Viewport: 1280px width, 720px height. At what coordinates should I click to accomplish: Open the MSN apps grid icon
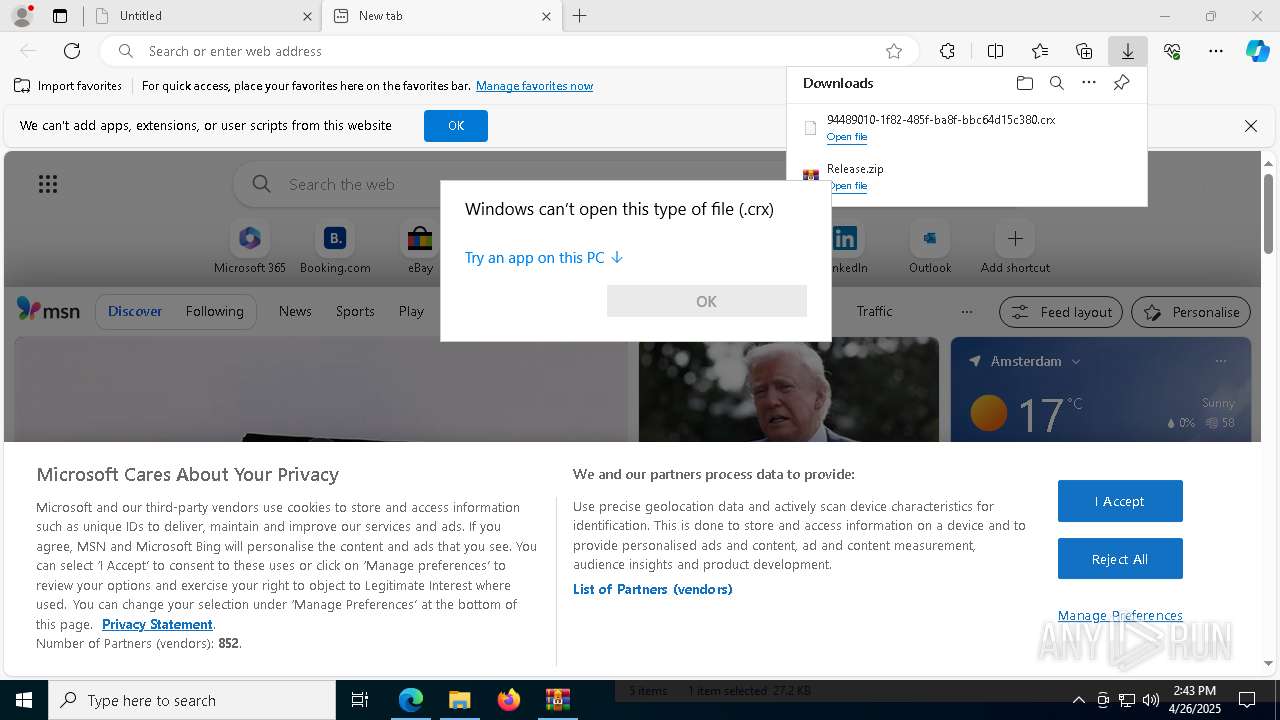coord(48,184)
